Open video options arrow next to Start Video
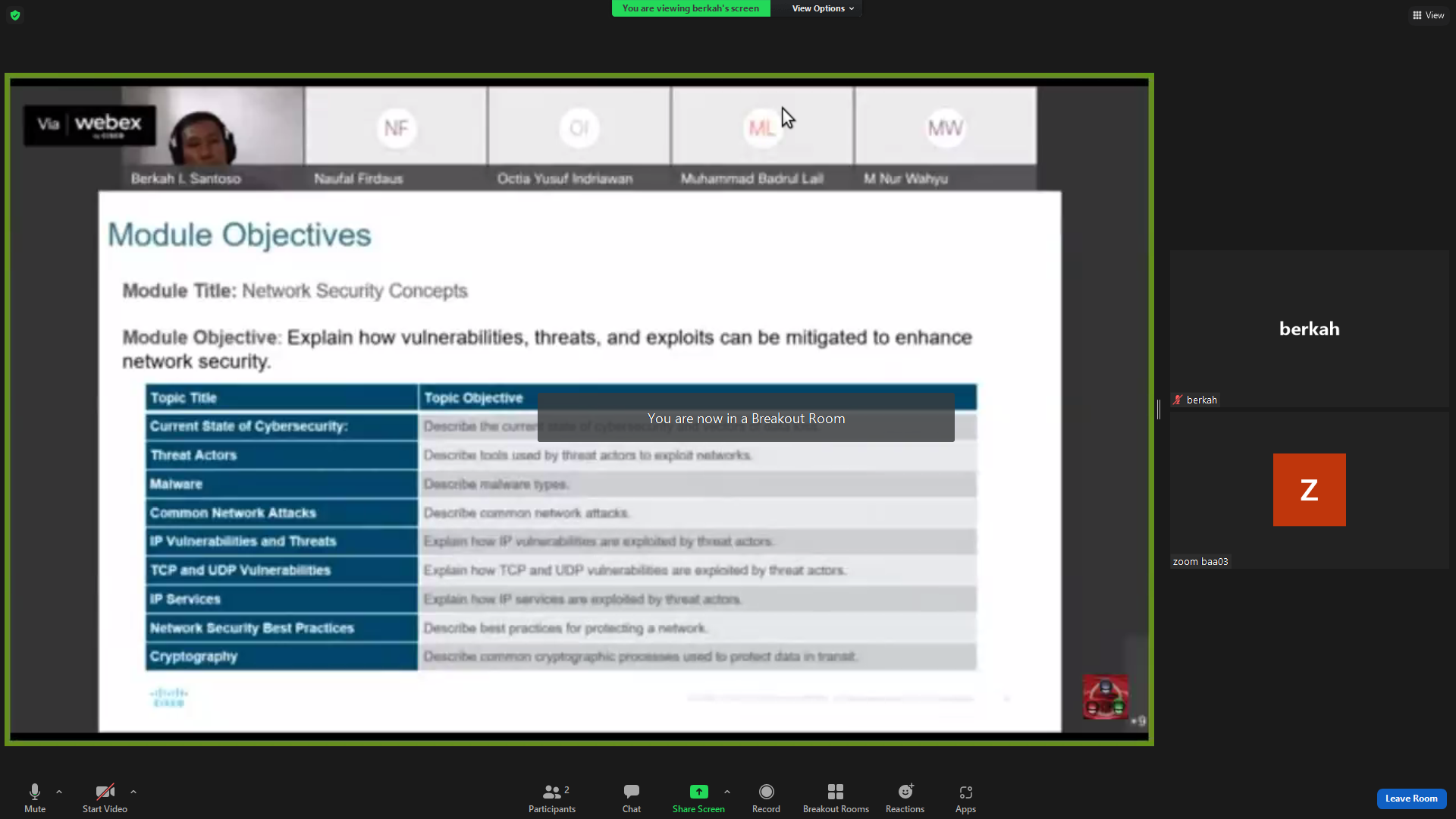Screen dimensions: 1456x819 pos(133,792)
